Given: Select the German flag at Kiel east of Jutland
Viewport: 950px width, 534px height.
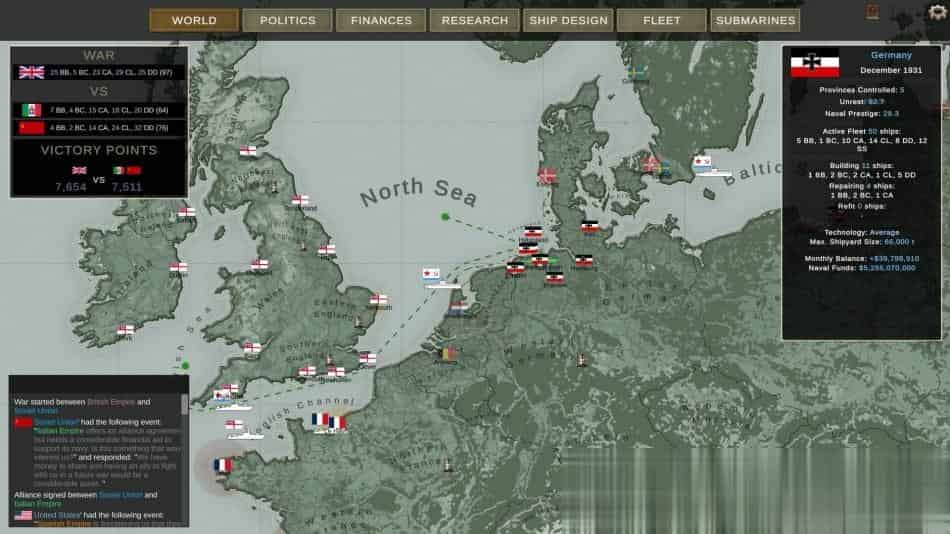Looking at the screenshot, I should (590, 227).
